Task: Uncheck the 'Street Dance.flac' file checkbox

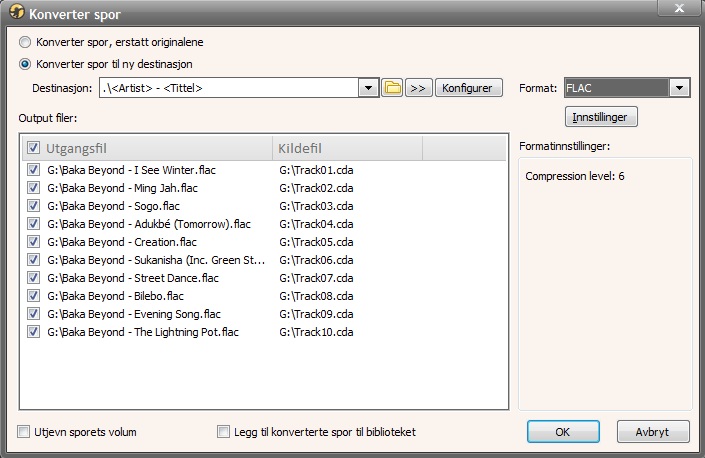Action: 33,277
